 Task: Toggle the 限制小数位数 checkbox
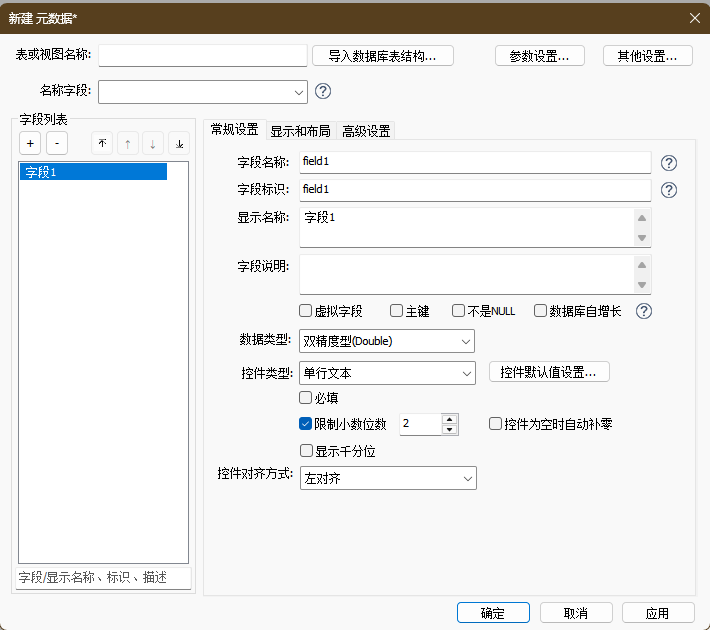pos(307,424)
